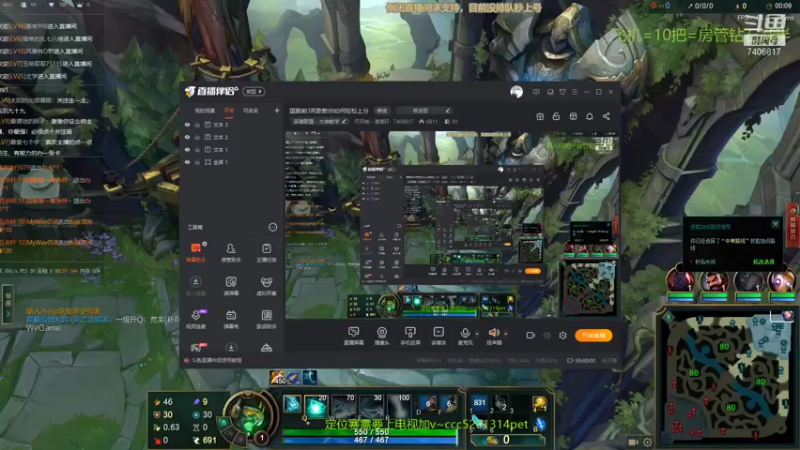The image size is (800, 450).
Task: Add a 摄像头 camera source
Action: pyautogui.click(x=382, y=336)
